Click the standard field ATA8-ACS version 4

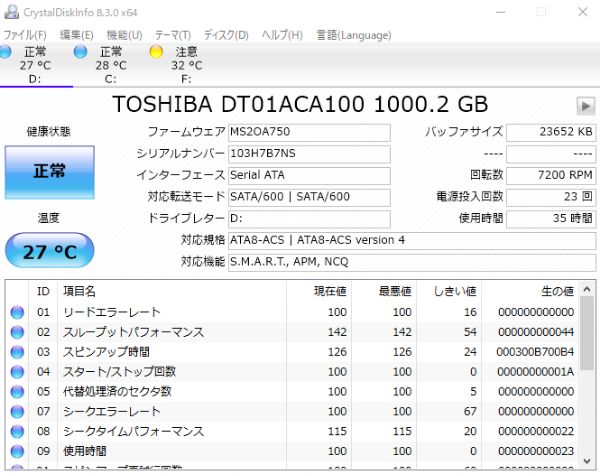(412, 241)
